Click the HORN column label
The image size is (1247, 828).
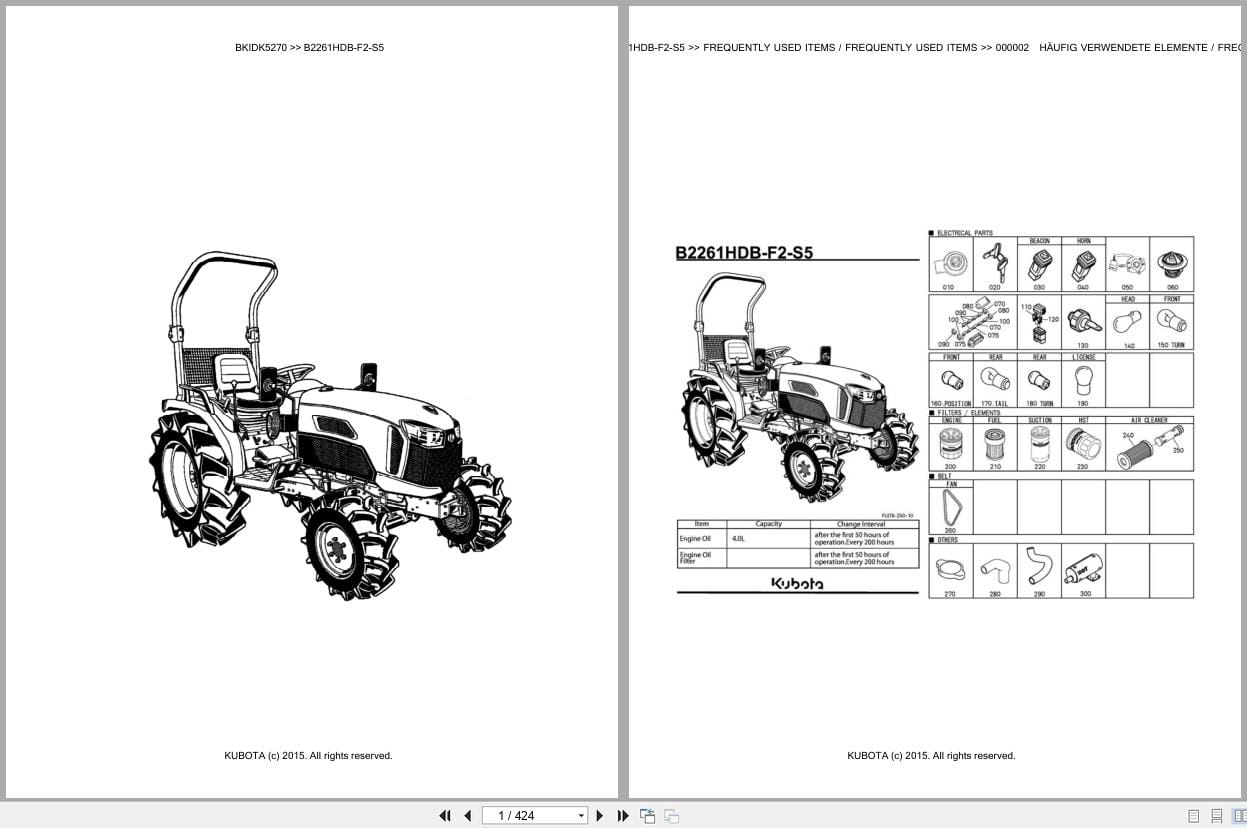pyautogui.click(x=1083, y=241)
